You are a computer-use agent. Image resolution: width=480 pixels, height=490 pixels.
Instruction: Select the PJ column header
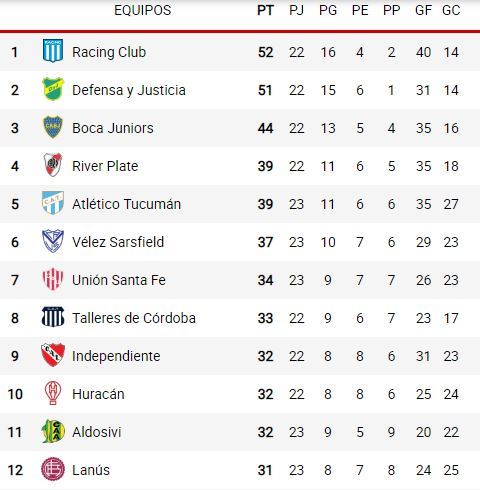pos(296,10)
